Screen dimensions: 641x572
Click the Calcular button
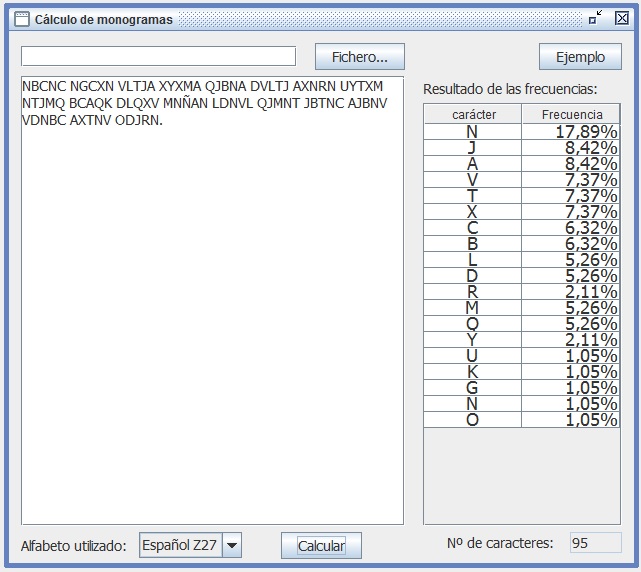click(x=321, y=545)
